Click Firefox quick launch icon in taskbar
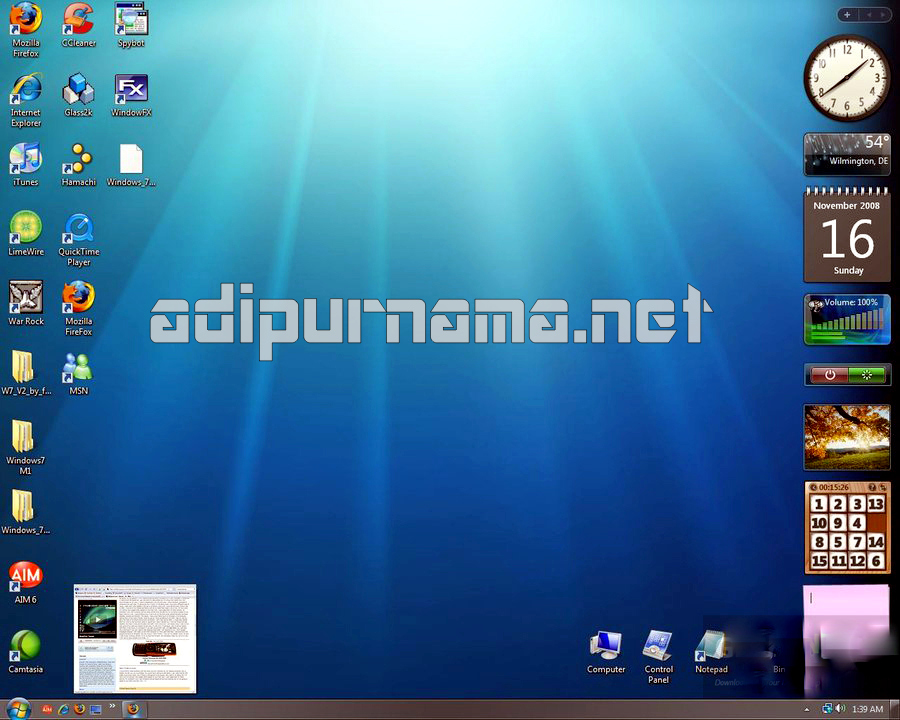The height and width of the screenshot is (720, 900). tap(79, 709)
